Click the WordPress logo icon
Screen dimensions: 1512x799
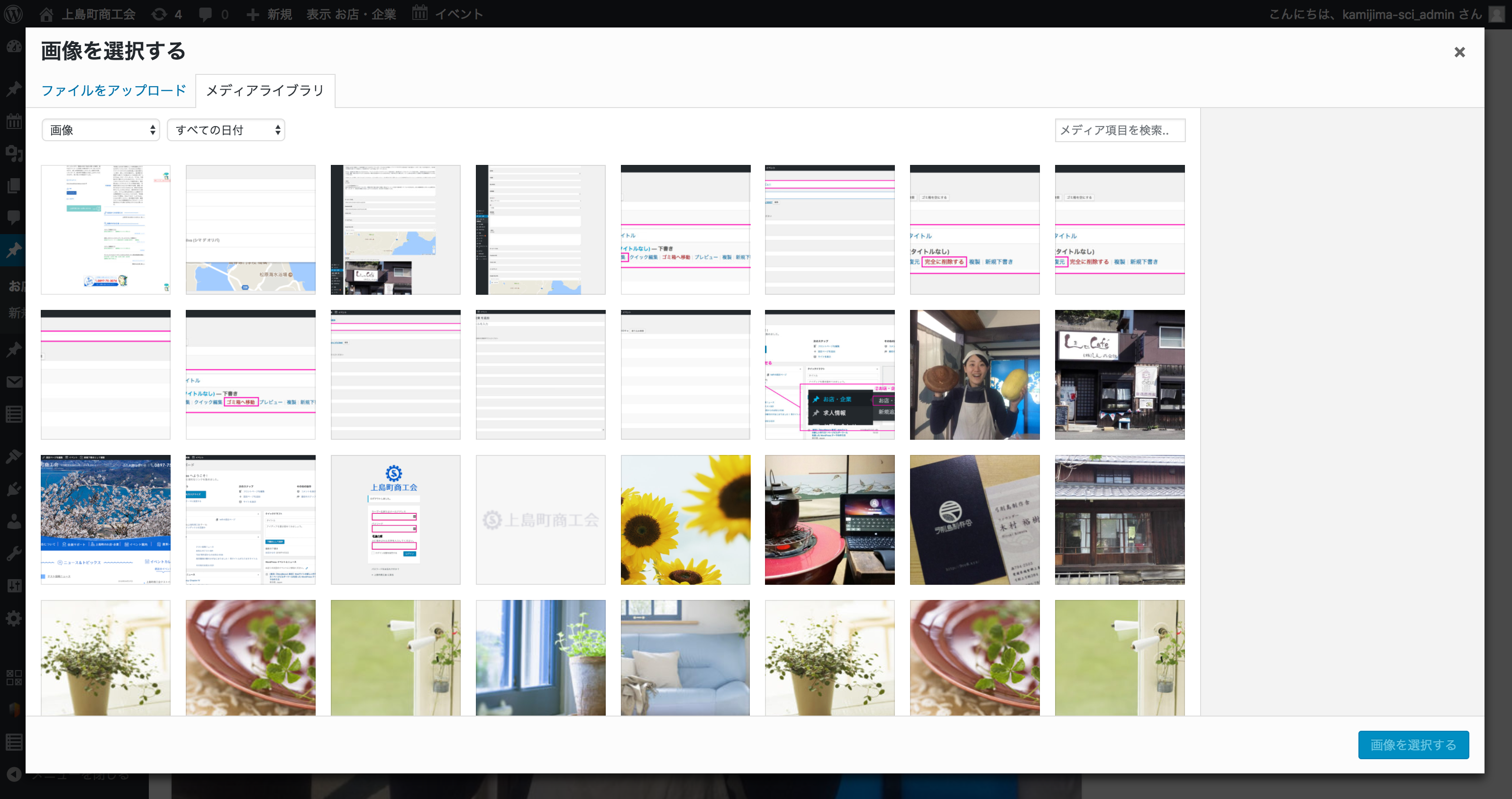(x=13, y=13)
